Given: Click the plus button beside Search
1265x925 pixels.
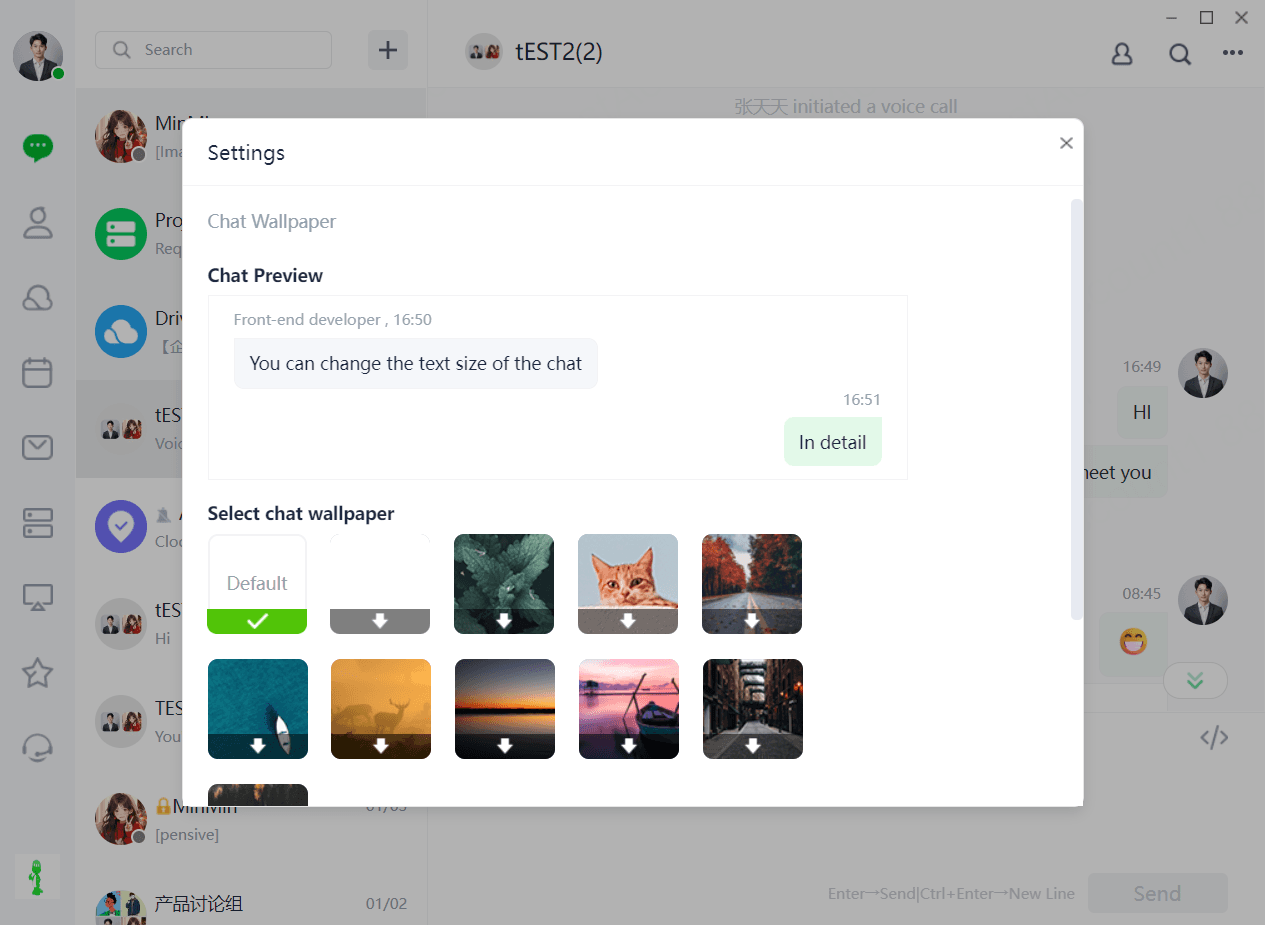Looking at the screenshot, I should click(388, 50).
